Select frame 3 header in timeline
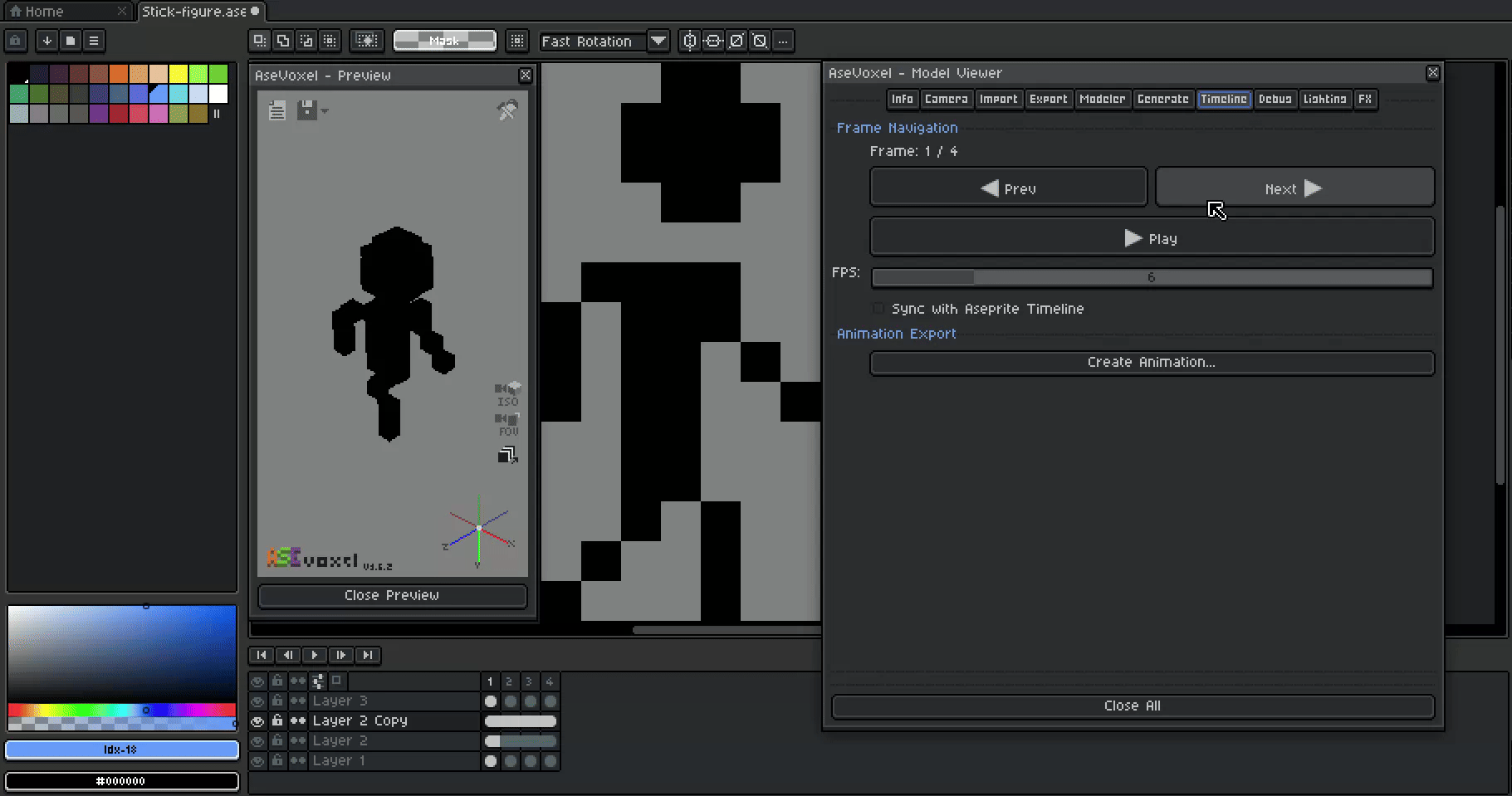 click(x=529, y=681)
